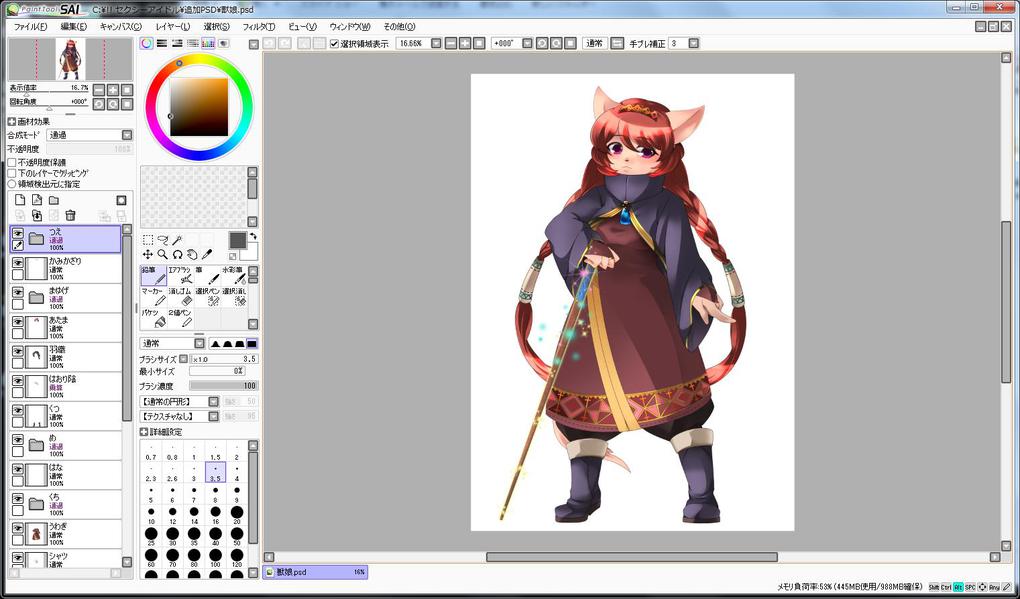Switch to the 獣娘.psd document tab

coord(315,572)
